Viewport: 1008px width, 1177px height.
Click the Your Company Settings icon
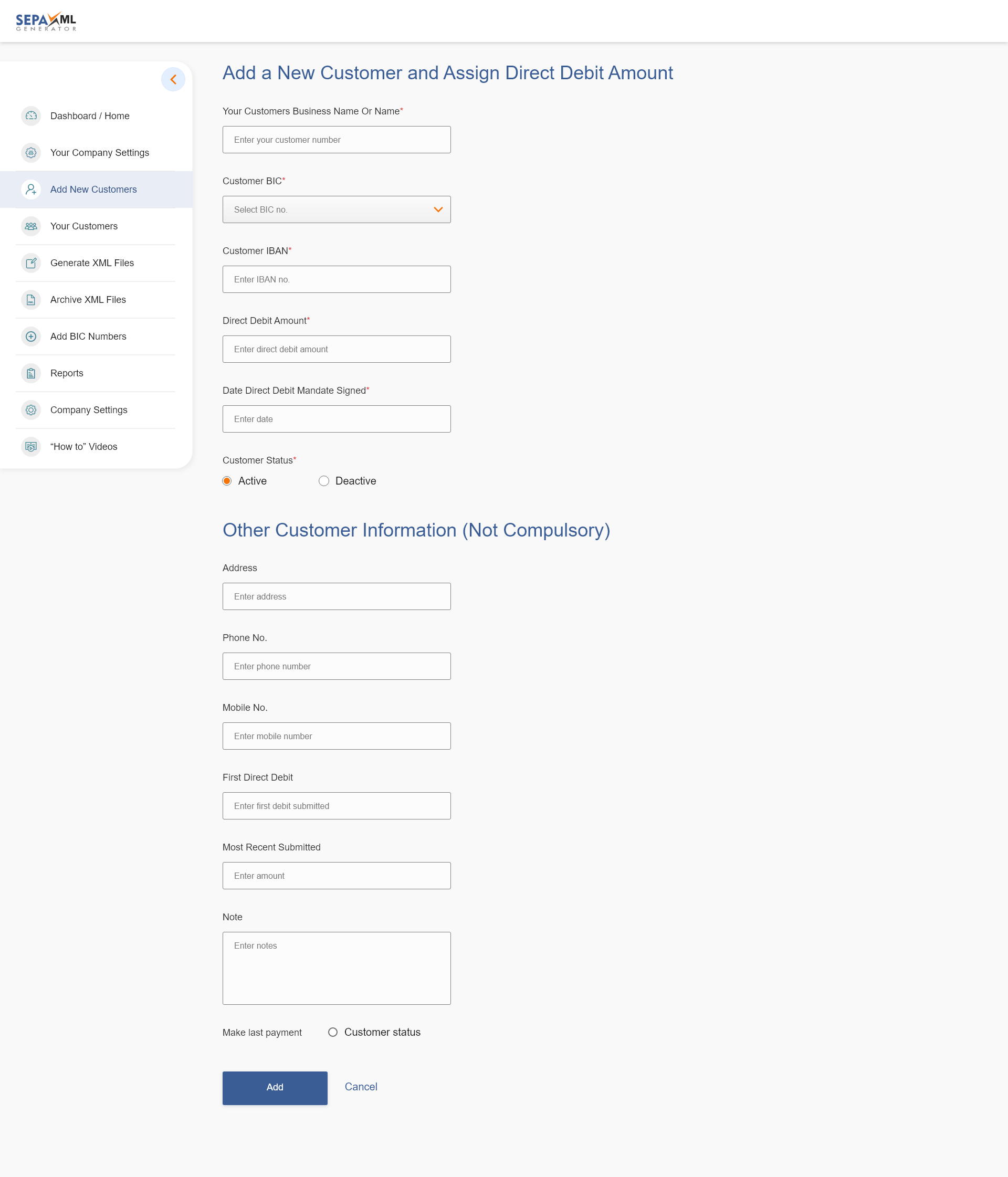click(x=30, y=152)
